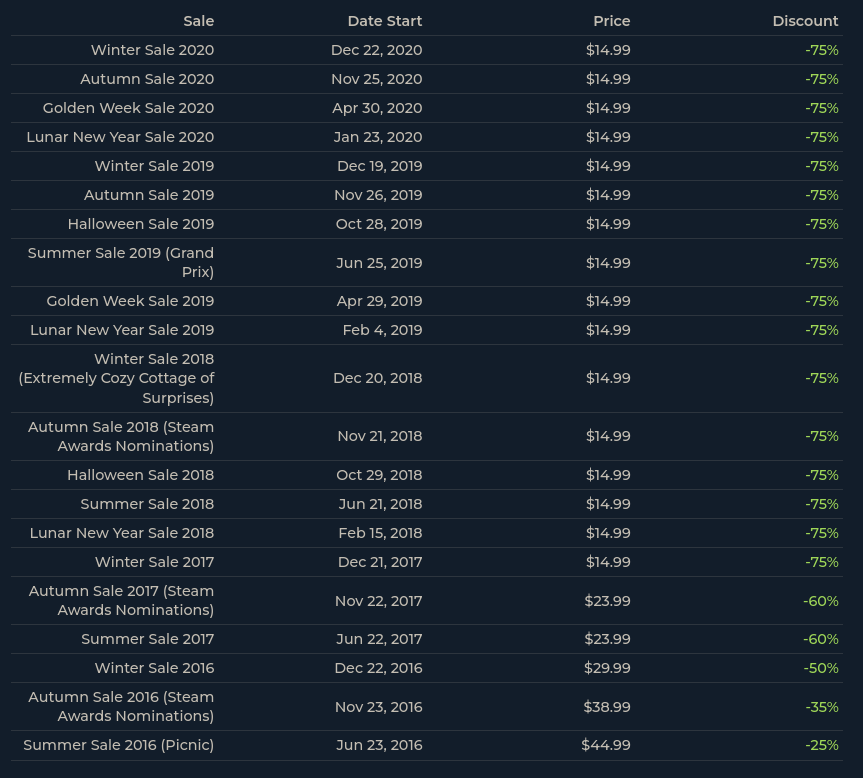863x778 pixels.
Task: Click the -35% discount value
Action: (822, 707)
